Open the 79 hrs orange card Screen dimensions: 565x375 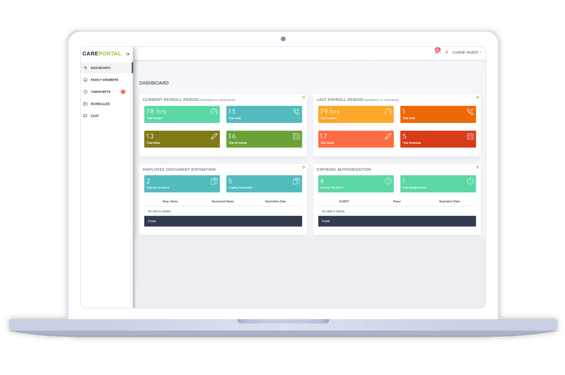[356, 114]
